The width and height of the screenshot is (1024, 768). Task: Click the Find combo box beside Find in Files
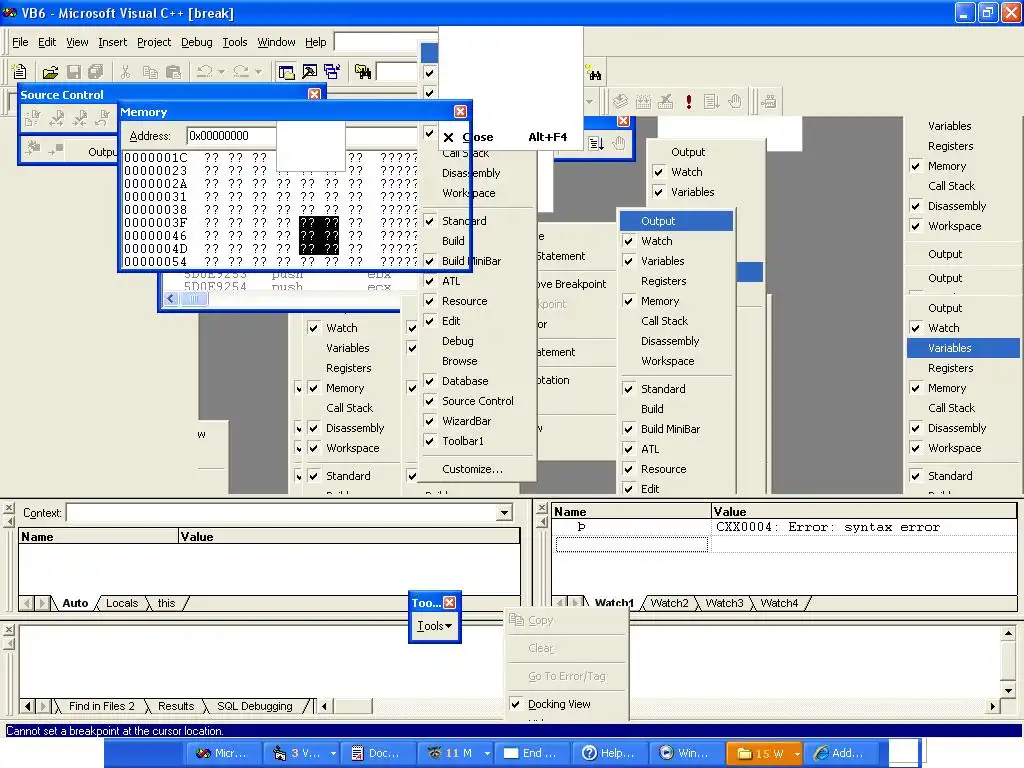[x=397, y=71]
